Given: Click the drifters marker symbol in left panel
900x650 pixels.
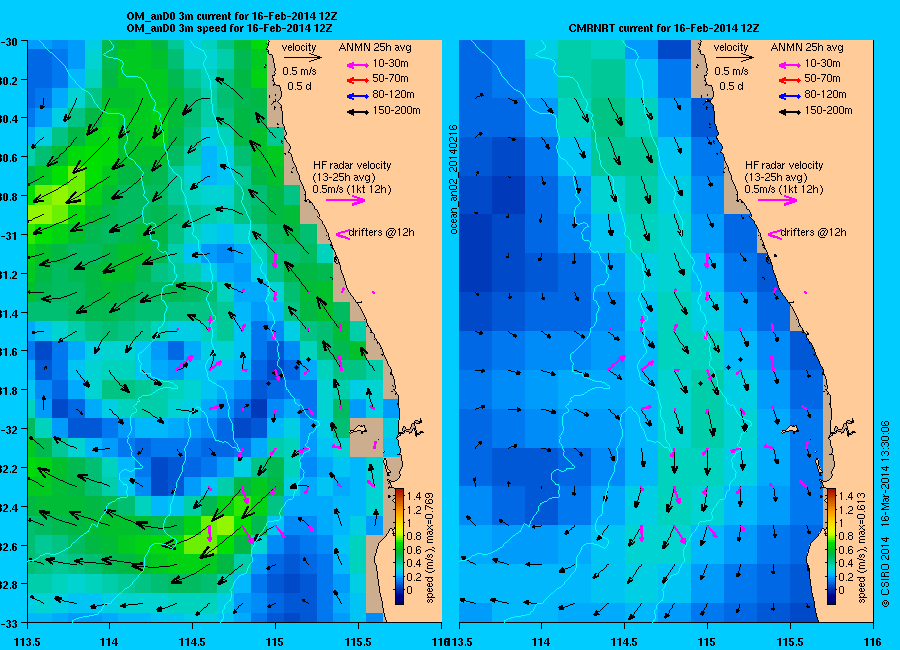Looking at the screenshot, I should point(342,234).
